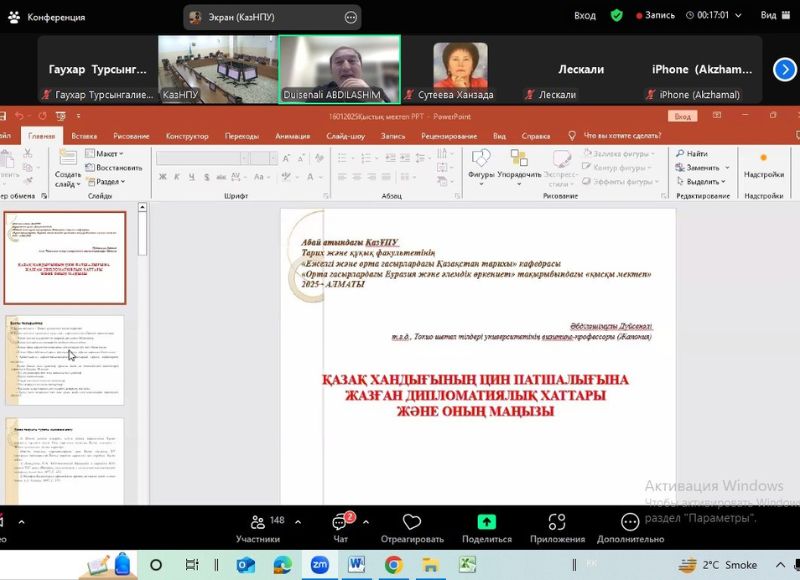Image resolution: width=800 pixels, height=580 pixels.
Task: Toggle underline formatting in PowerPoint ribbon
Action: pos(191,177)
